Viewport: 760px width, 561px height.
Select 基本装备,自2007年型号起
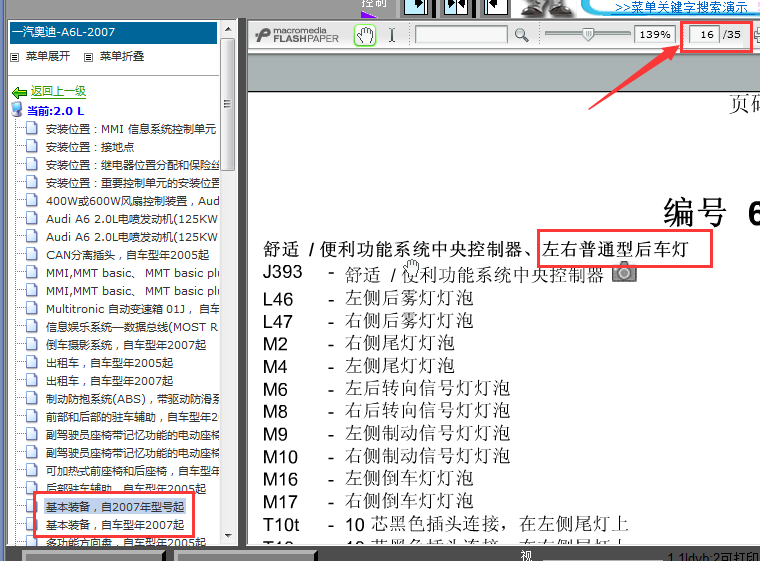(115, 507)
